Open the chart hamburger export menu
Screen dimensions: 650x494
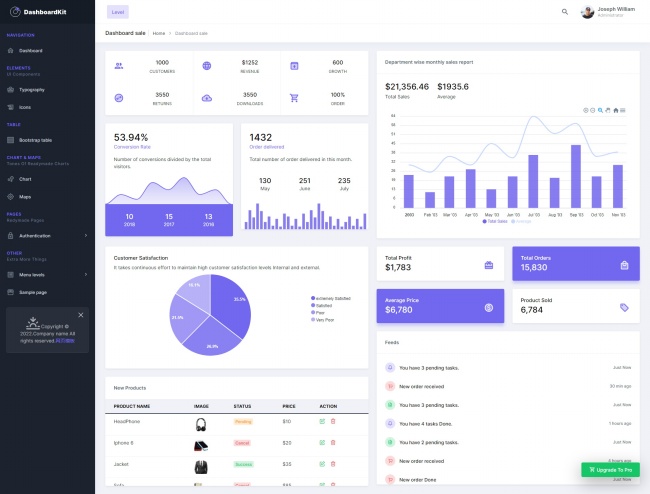623,110
